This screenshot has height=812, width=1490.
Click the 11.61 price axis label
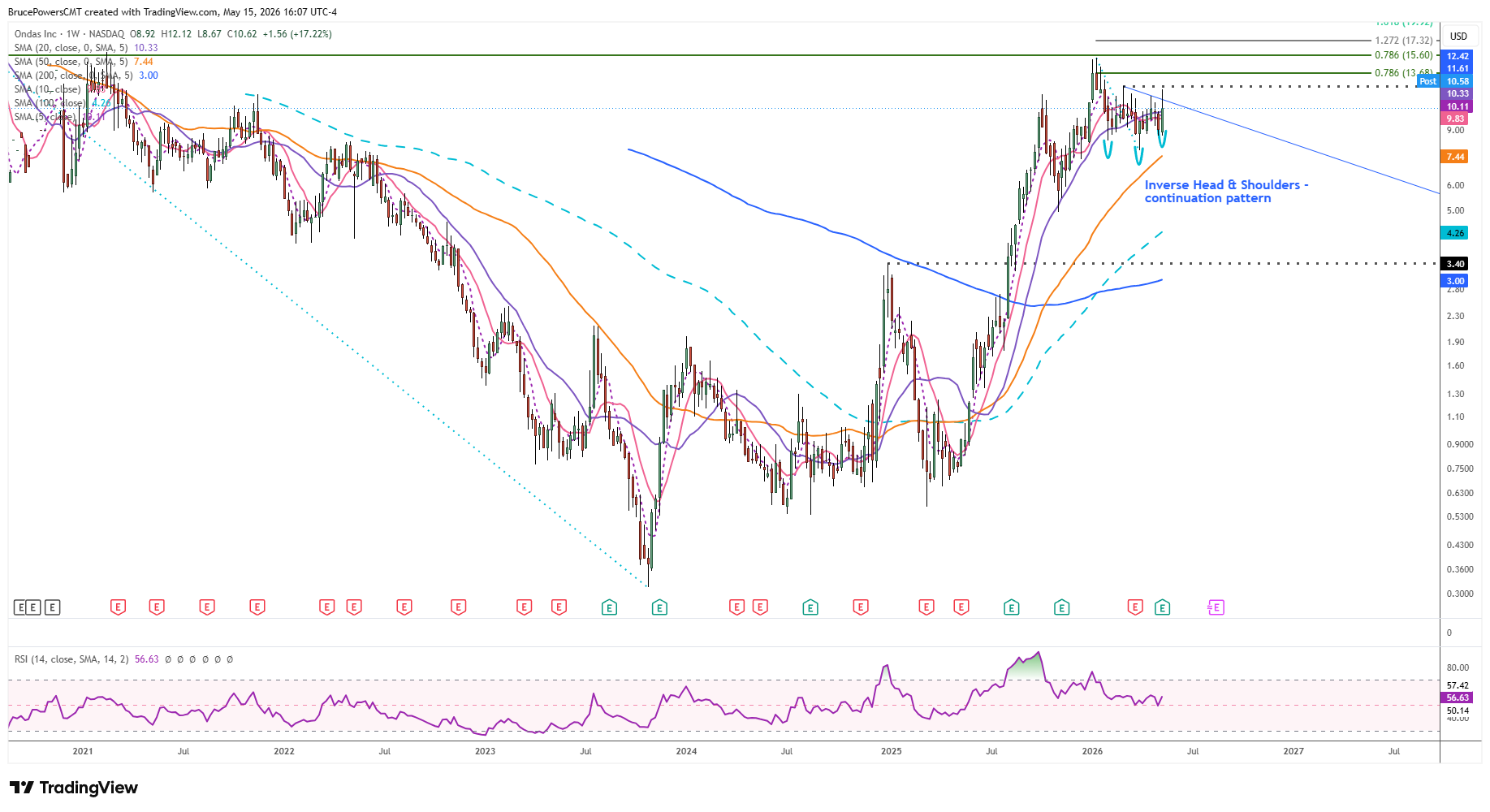tap(1458, 68)
